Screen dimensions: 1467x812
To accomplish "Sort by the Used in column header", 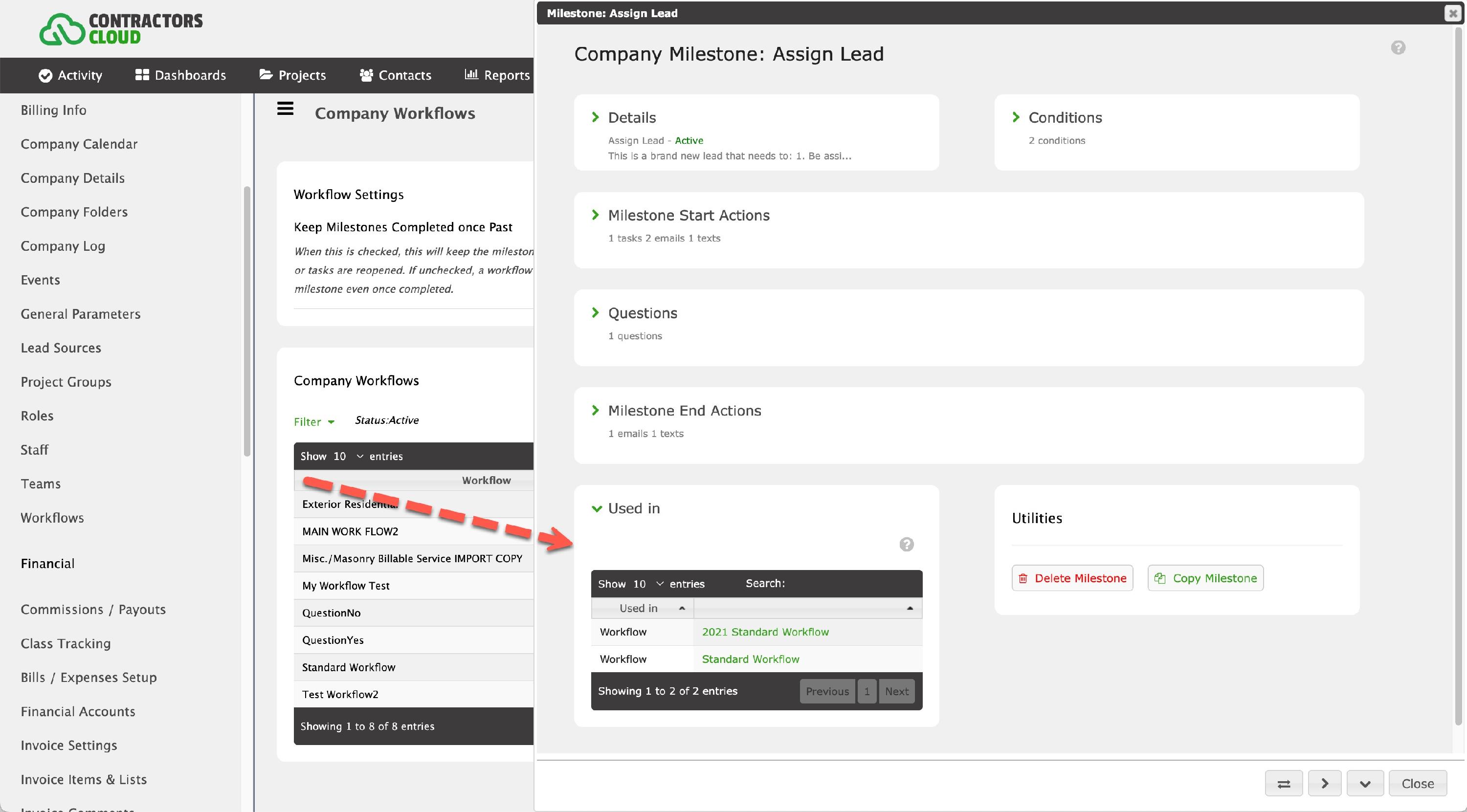I will point(643,608).
